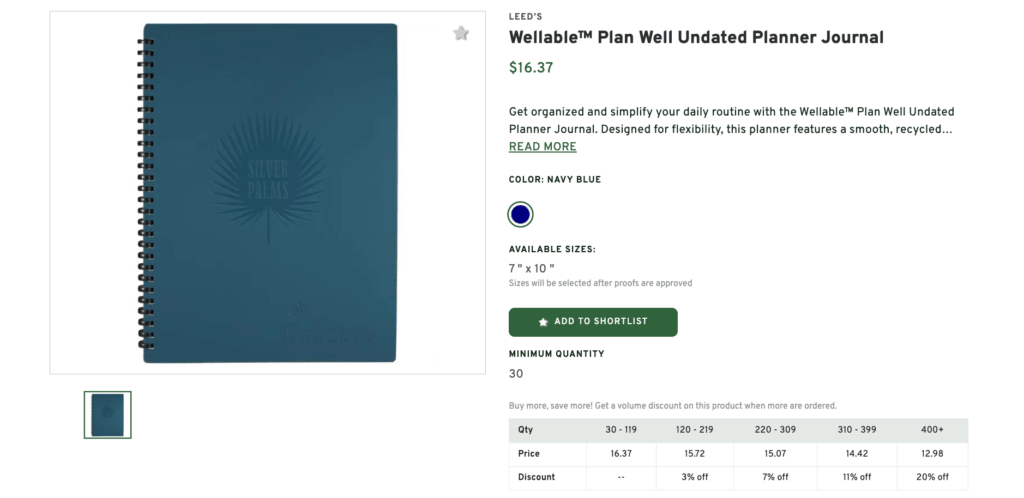The image size is (1024, 498).
Task: Select the planner thumbnail below main image
Action: 108,414
